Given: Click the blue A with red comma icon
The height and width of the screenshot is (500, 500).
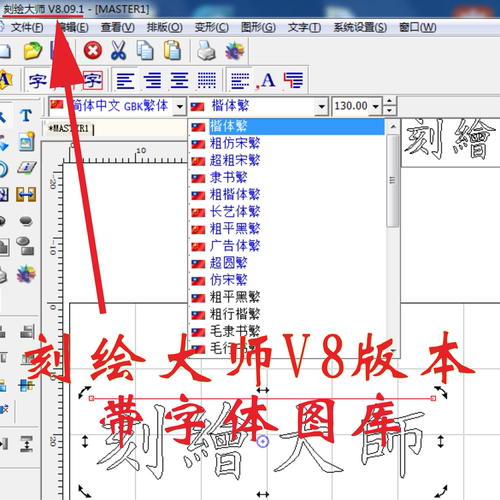Looking at the screenshot, I should pos(266,81).
